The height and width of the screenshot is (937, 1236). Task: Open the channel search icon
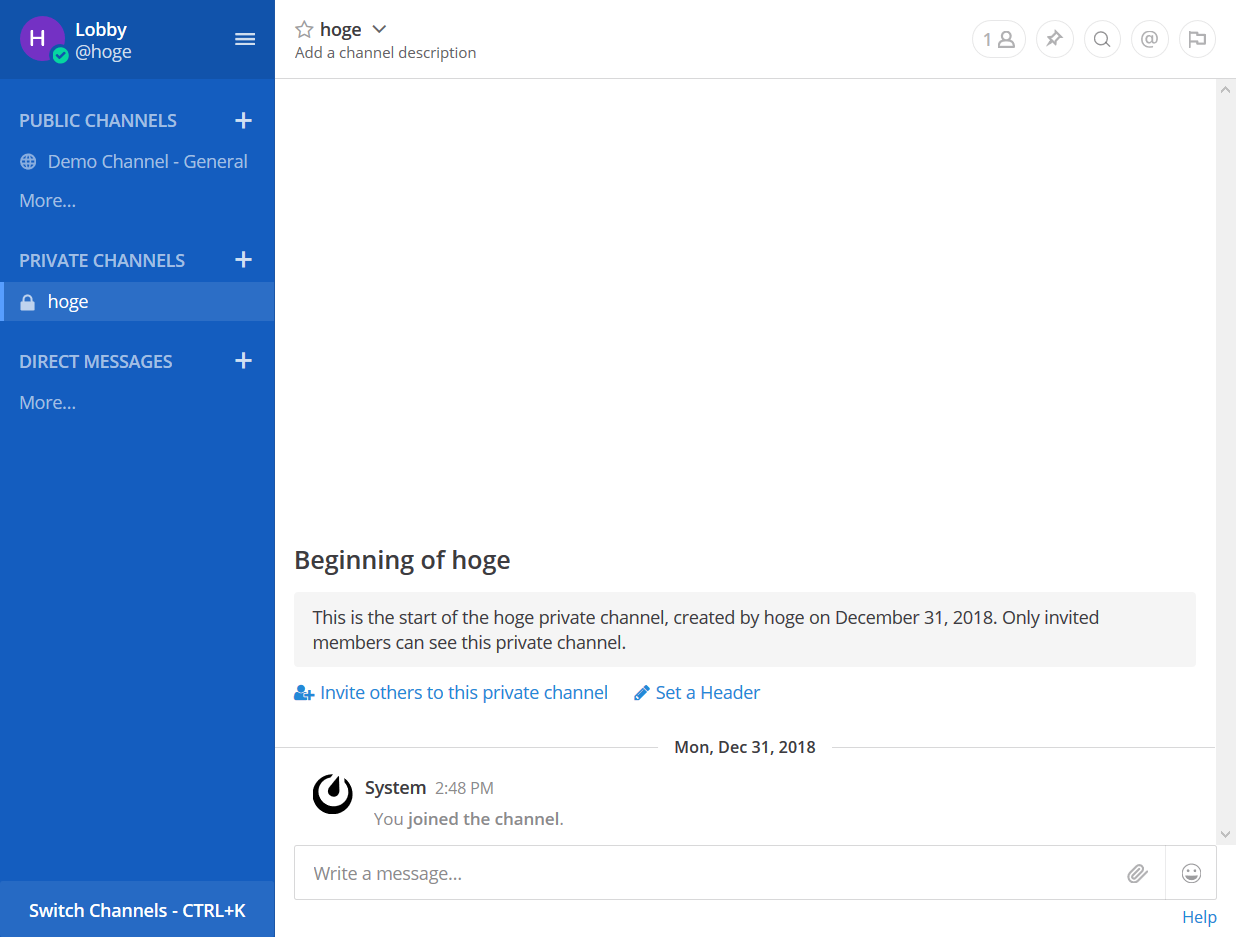(x=1102, y=39)
